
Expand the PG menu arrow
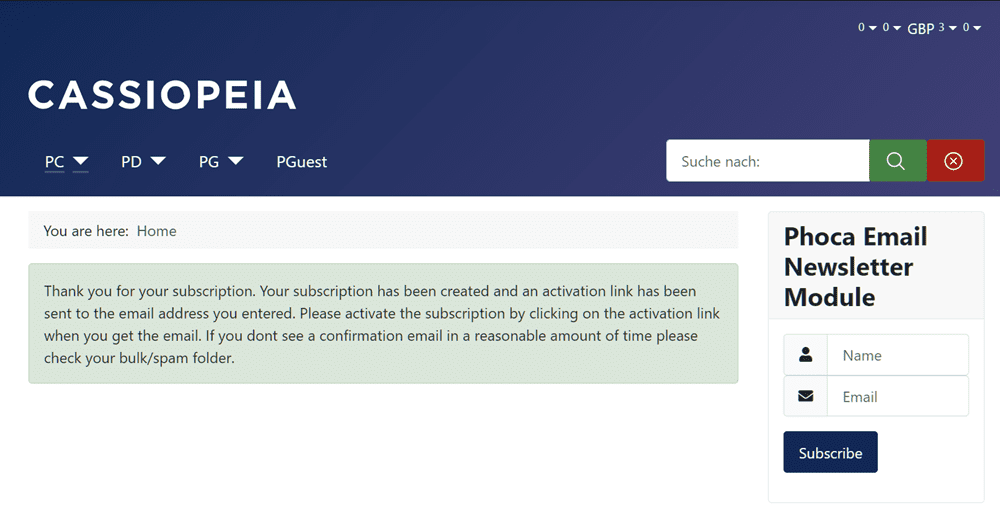pos(236,161)
